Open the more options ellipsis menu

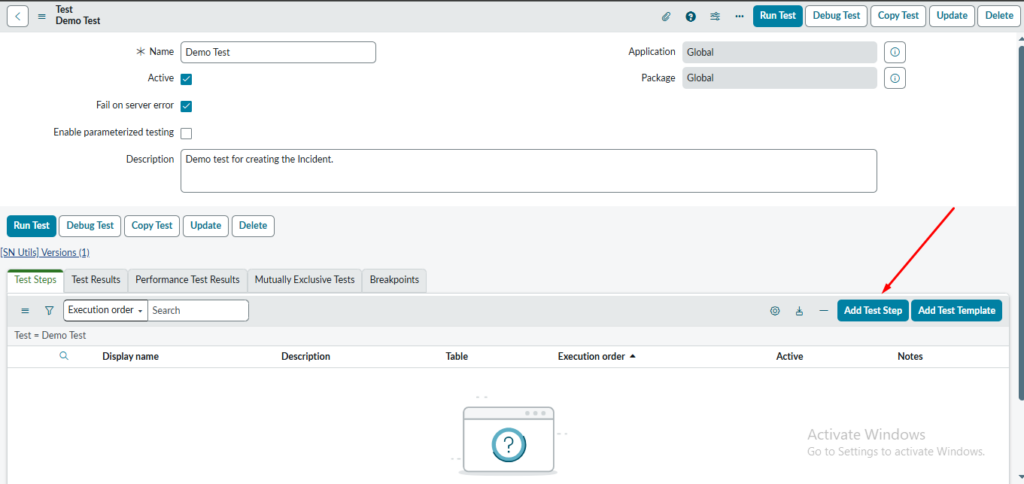click(x=739, y=16)
